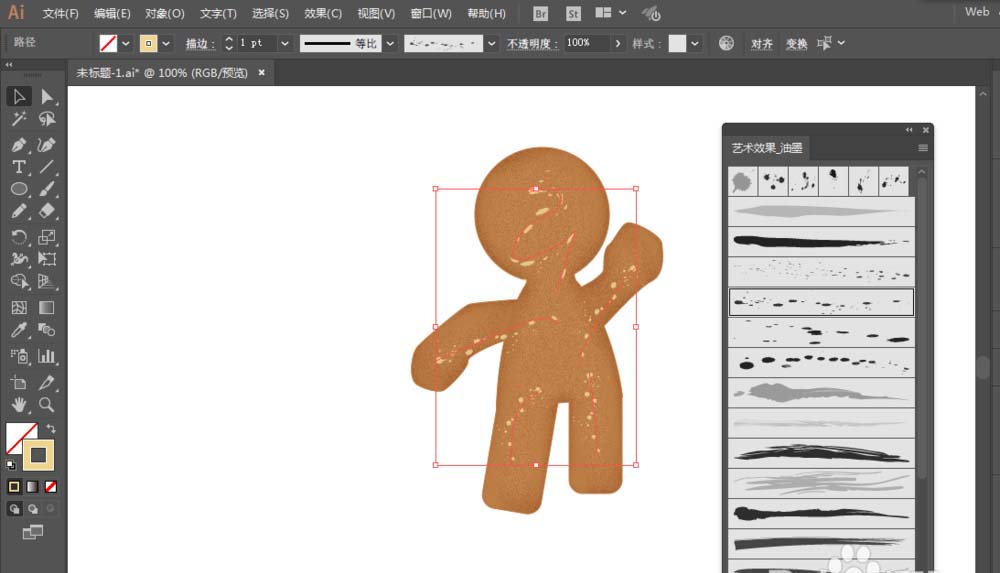The image size is (1000, 573).
Task: Enable Draw Behind mode
Action: pyautogui.click(x=33, y=509)
